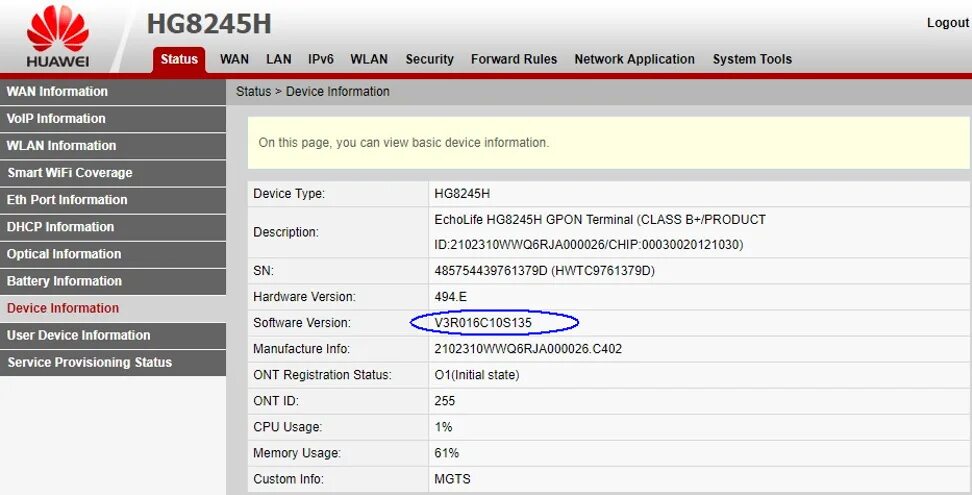Click the 'On this page, you can view' notice text
The height and width of the screenshot is (495, 972).
point(404,142)
